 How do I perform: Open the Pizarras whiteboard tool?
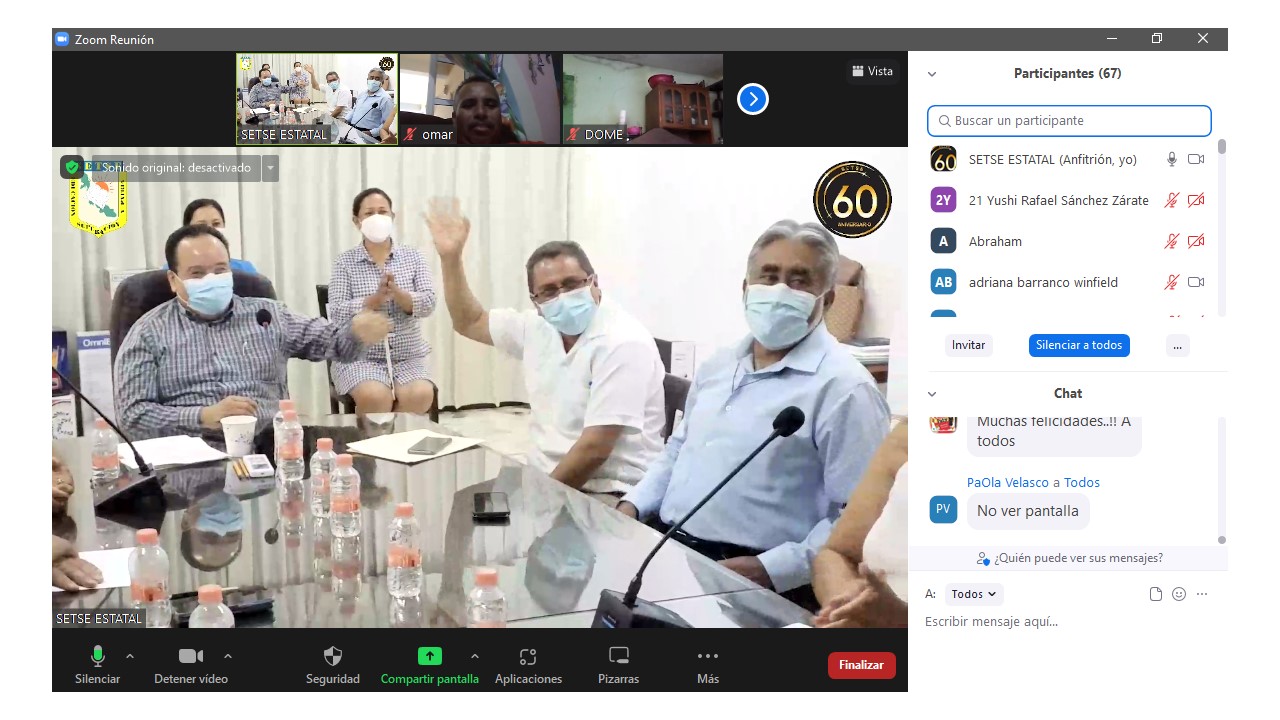(x=618, y=657)
